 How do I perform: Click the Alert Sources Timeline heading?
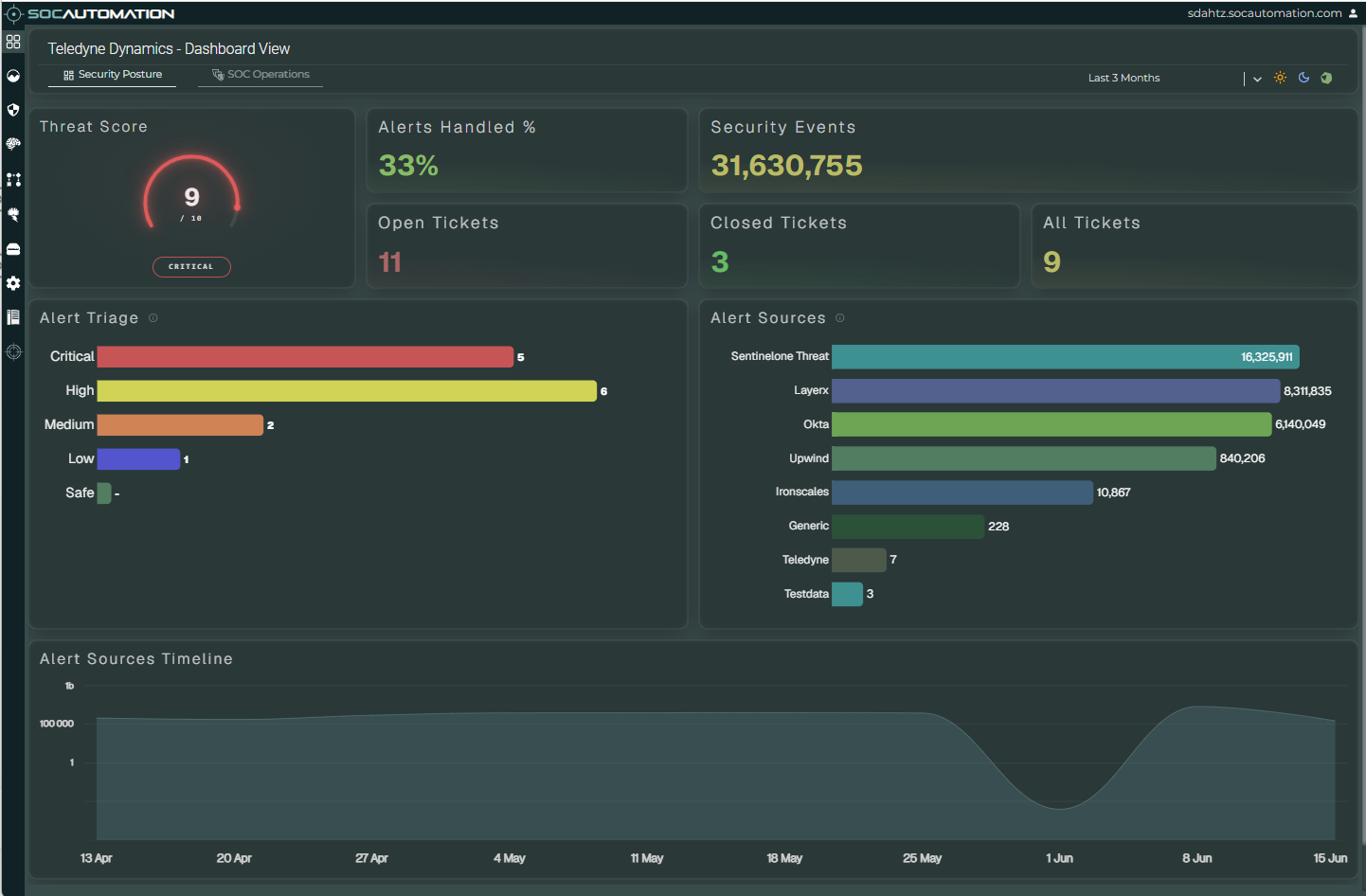tap(135, 659)
